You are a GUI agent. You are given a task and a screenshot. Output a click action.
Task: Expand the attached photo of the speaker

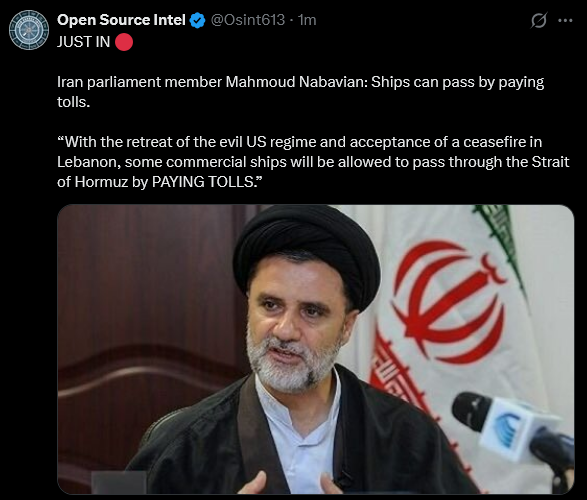point(316,349)
